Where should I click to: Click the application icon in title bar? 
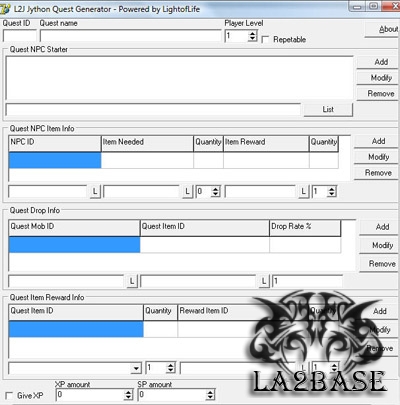(x=5, y=9)
